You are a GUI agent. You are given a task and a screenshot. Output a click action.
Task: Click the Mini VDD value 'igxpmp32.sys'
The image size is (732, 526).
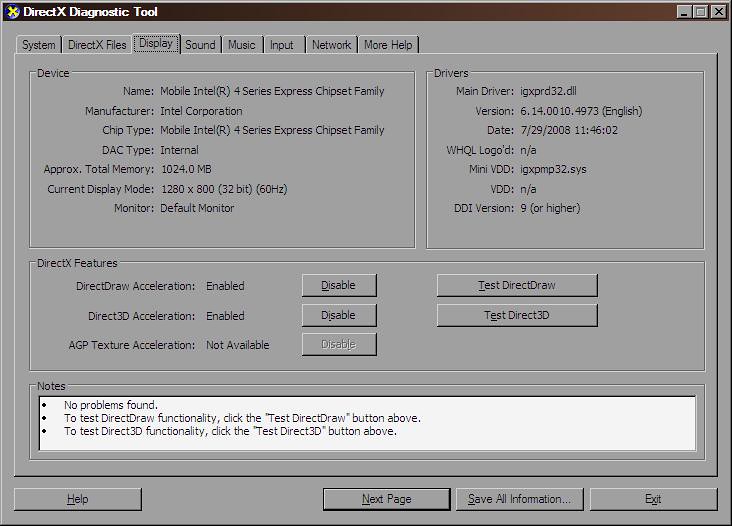click(553, 169)
